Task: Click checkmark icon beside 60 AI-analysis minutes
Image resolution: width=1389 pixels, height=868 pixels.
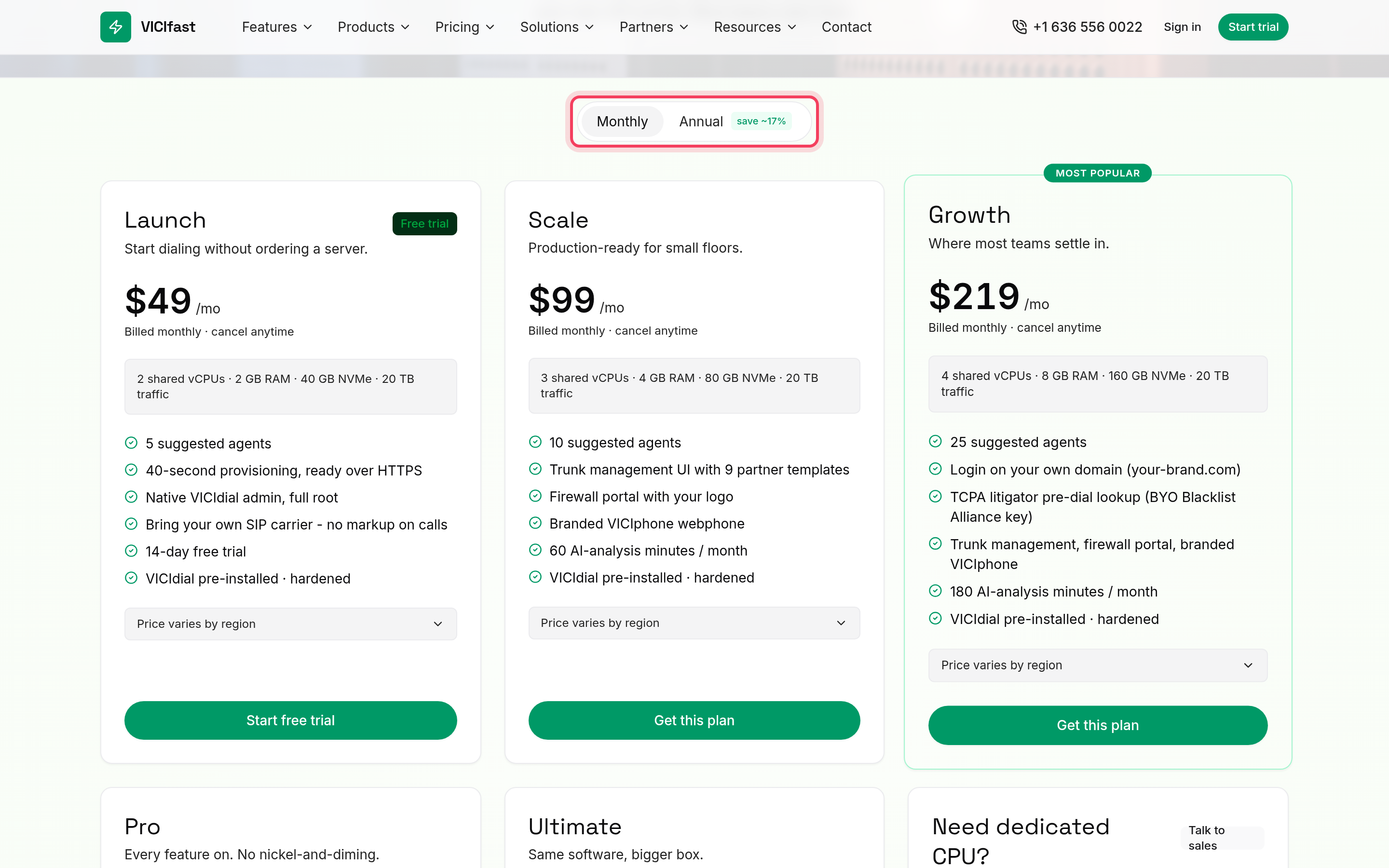Action: [535, 549]
